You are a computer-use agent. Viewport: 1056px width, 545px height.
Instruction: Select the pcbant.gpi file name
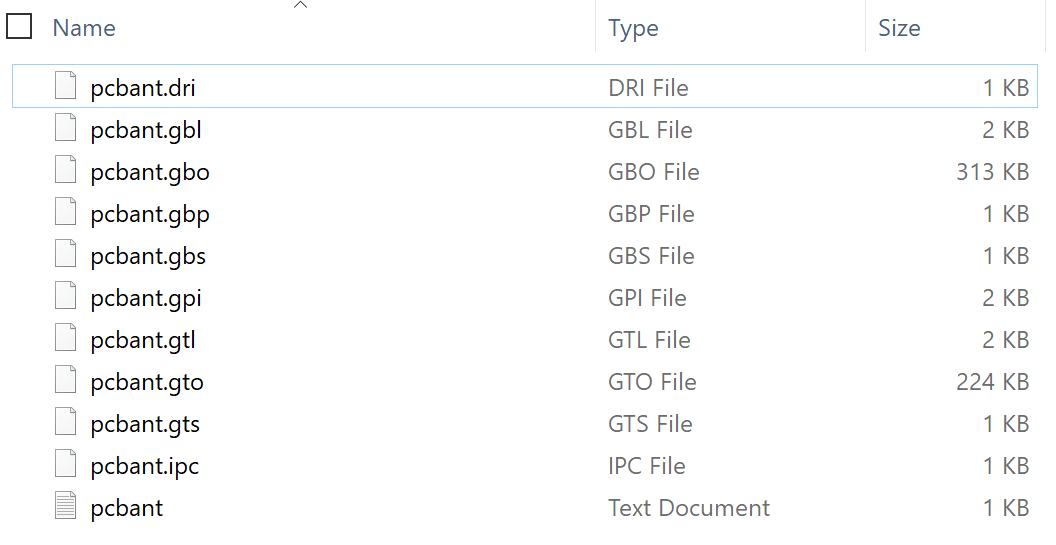coord(146,298)
